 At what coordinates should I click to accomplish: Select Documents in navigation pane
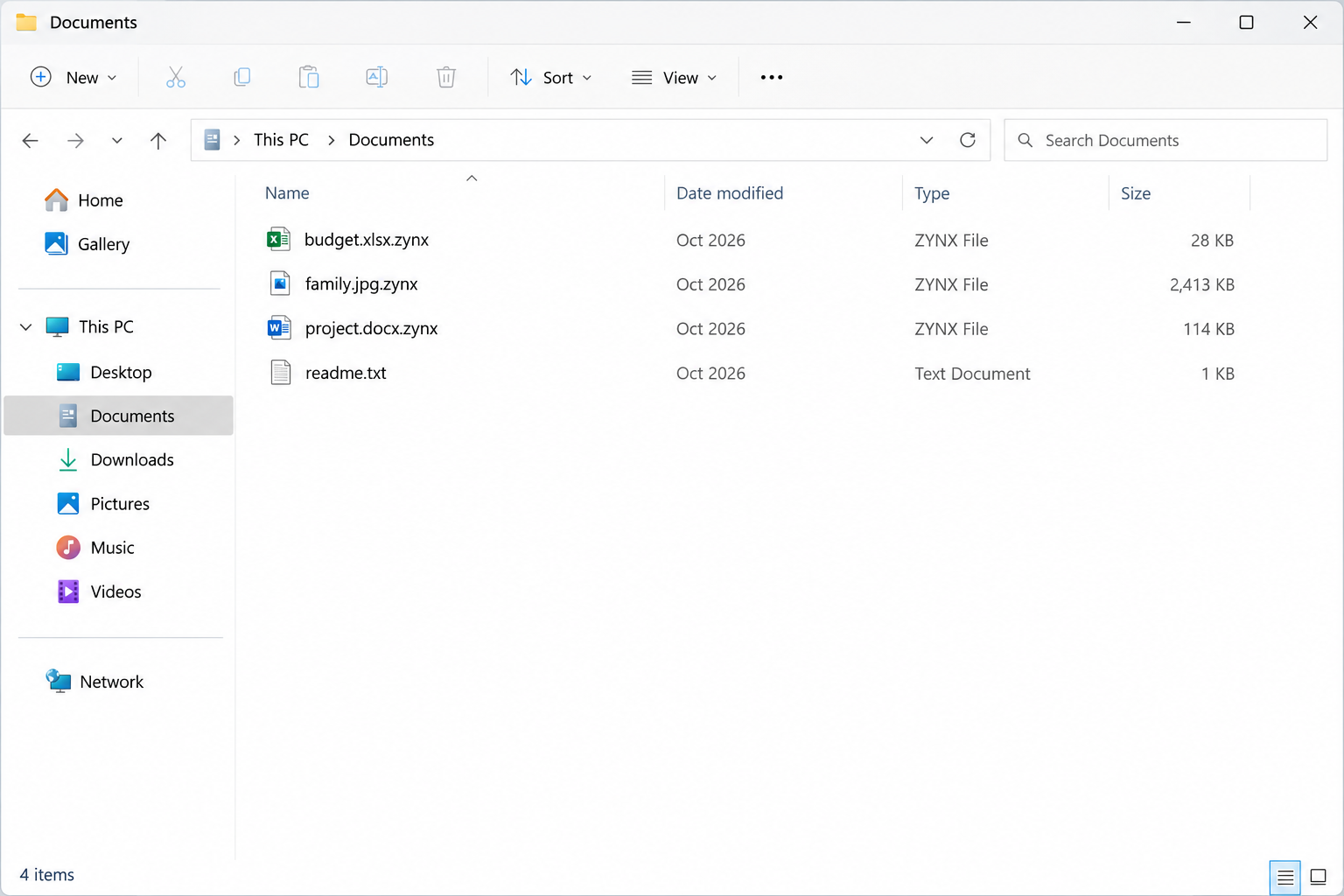point(119,416)
